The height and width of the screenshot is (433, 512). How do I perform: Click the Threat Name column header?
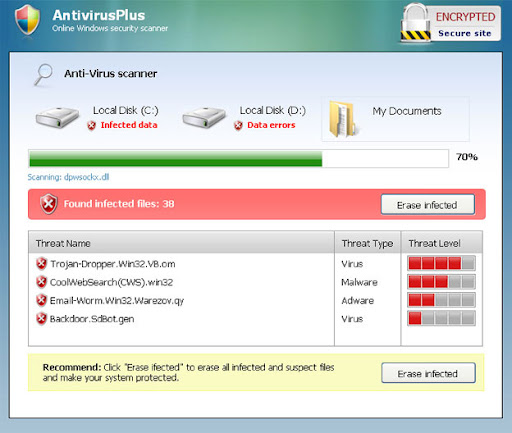click(x=181, y=243)
